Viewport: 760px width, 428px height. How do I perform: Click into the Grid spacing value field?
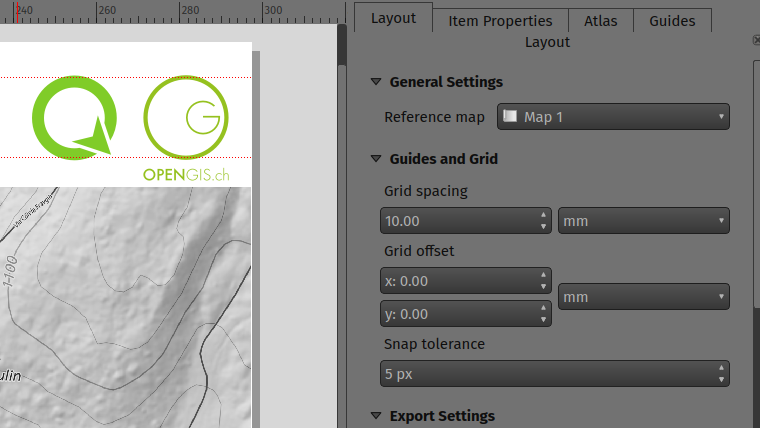tap(459, 221)
